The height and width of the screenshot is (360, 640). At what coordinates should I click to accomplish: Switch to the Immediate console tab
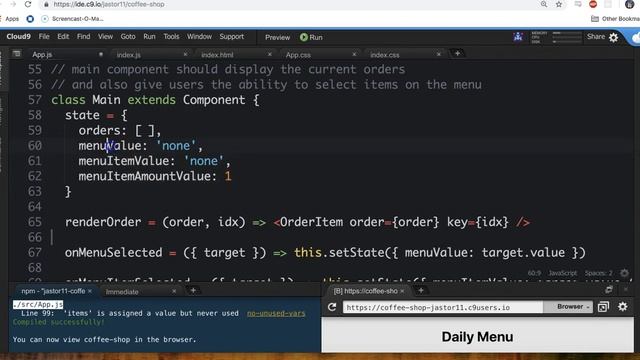(x=122, y=291)
